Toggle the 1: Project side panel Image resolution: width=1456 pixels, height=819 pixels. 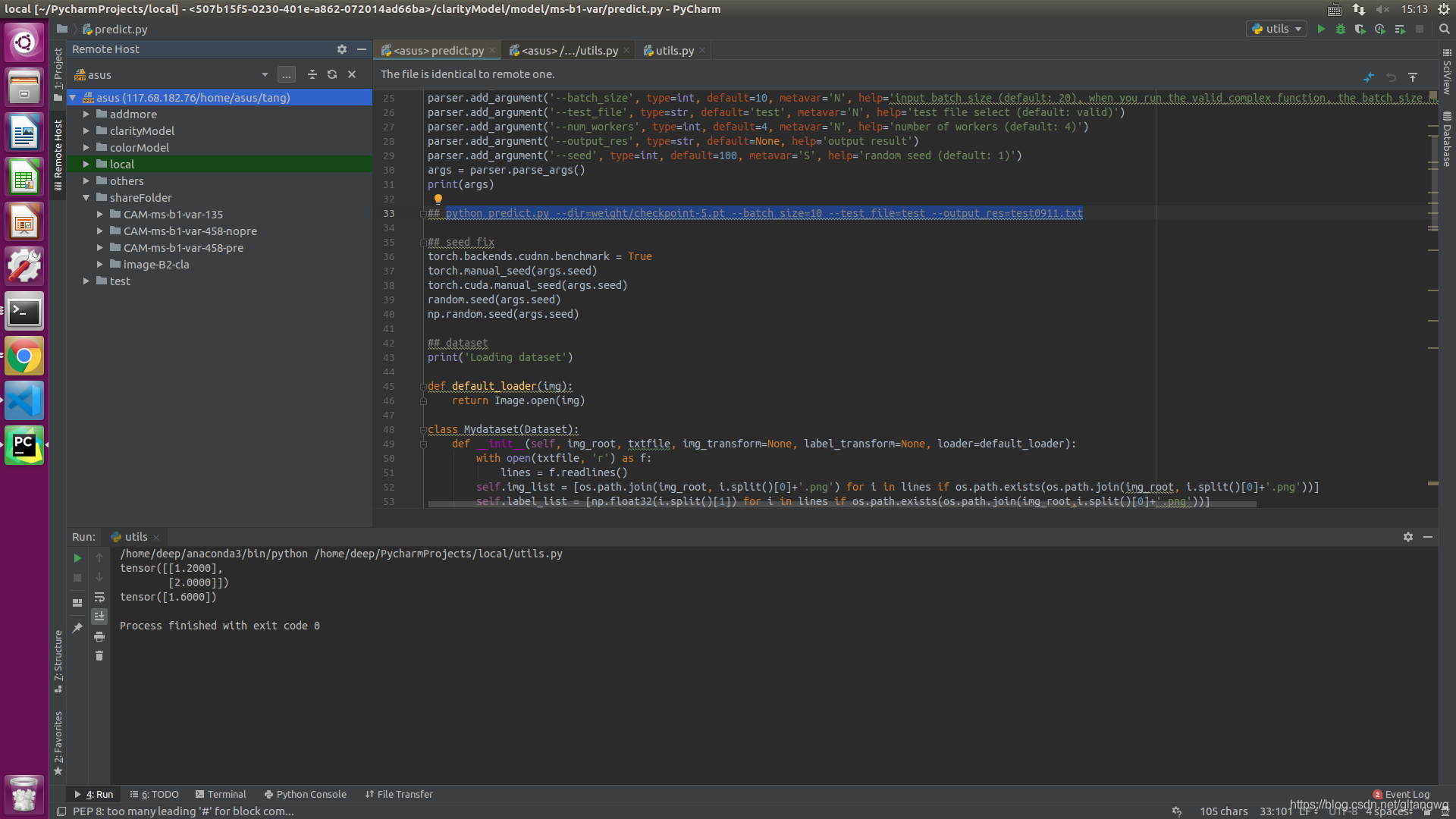pyautogui.click(x=58, y=74)
